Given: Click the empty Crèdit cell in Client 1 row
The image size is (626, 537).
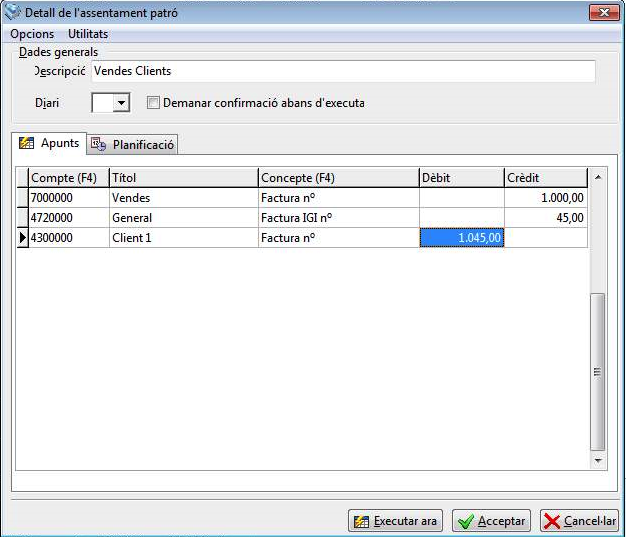Looking at the screenshot, I should (546, 238).
